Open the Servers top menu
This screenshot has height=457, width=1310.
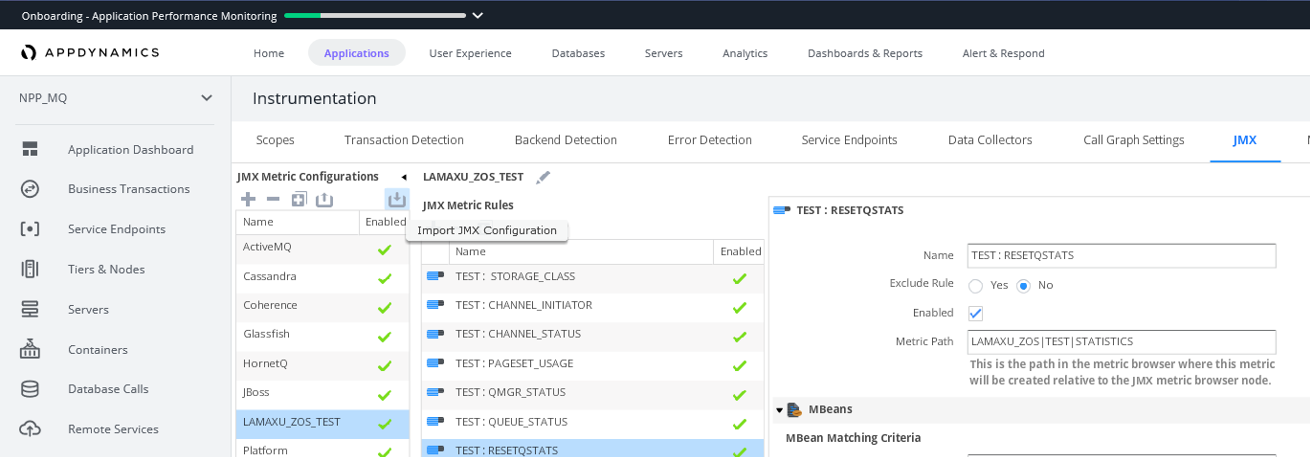(664, 53)
